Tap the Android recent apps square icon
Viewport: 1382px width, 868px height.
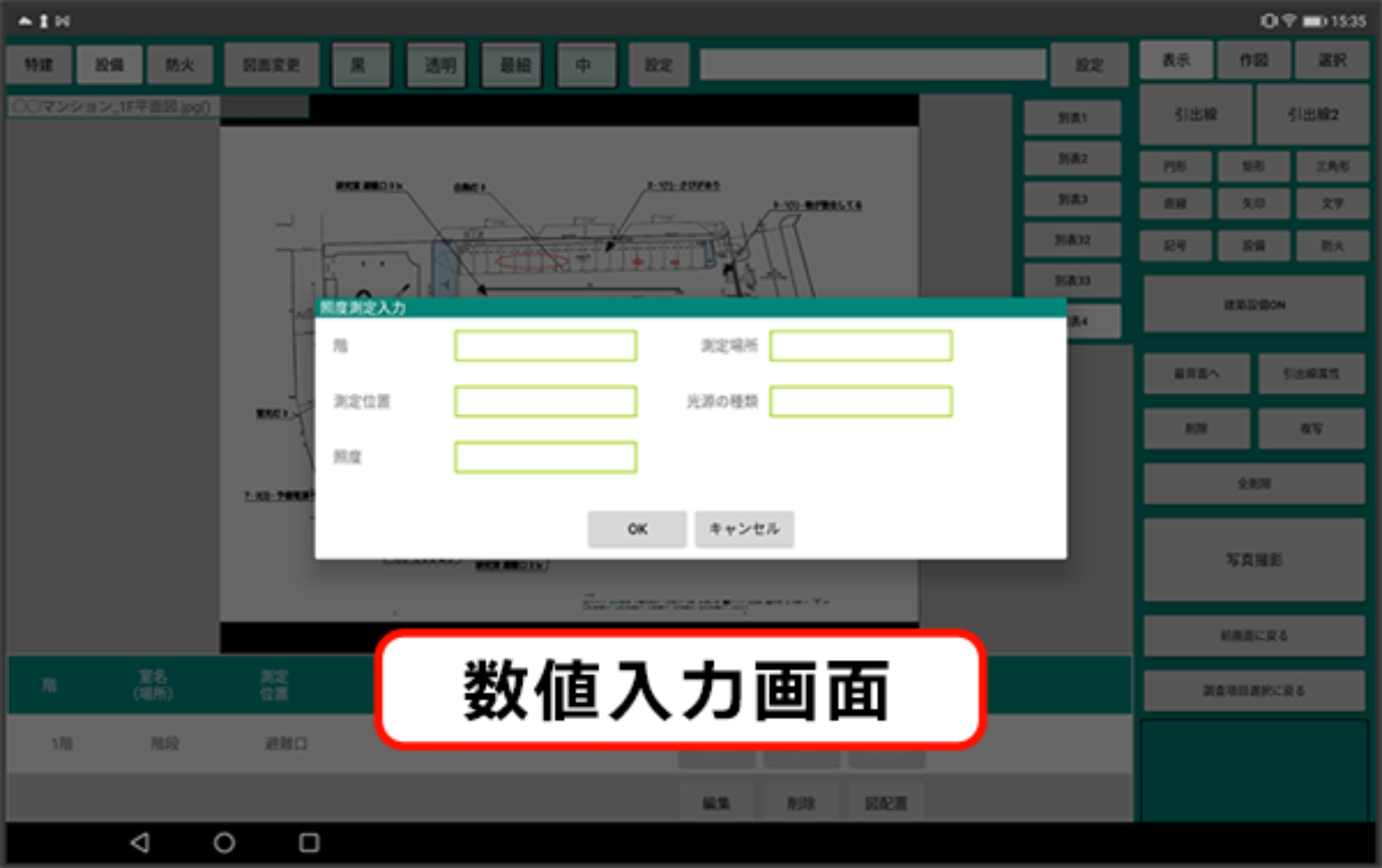309,842
